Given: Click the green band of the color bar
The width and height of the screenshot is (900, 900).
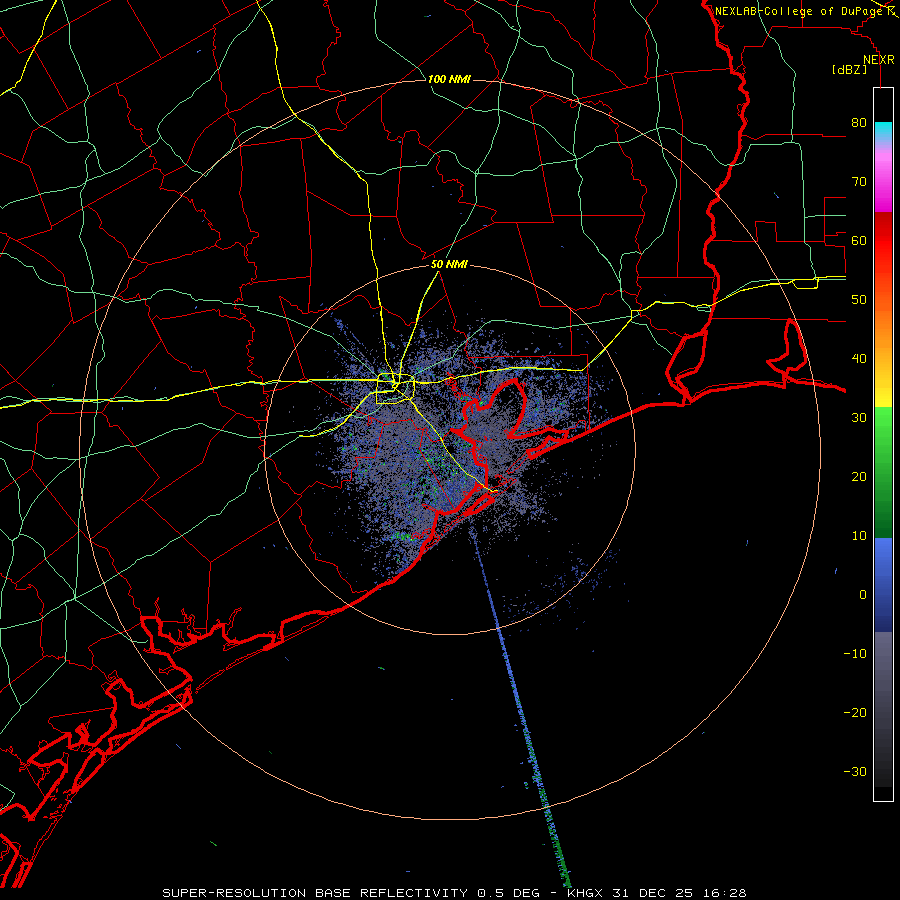Looking at the screenshot, I should [883, 472].
